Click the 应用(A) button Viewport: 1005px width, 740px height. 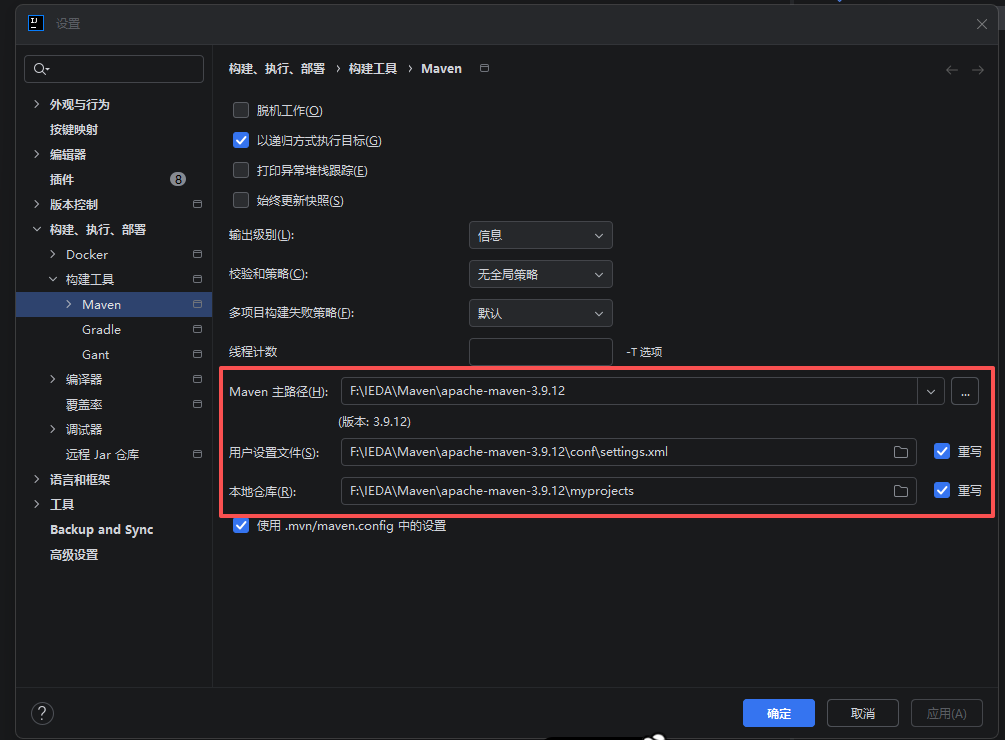pos(947,713)
